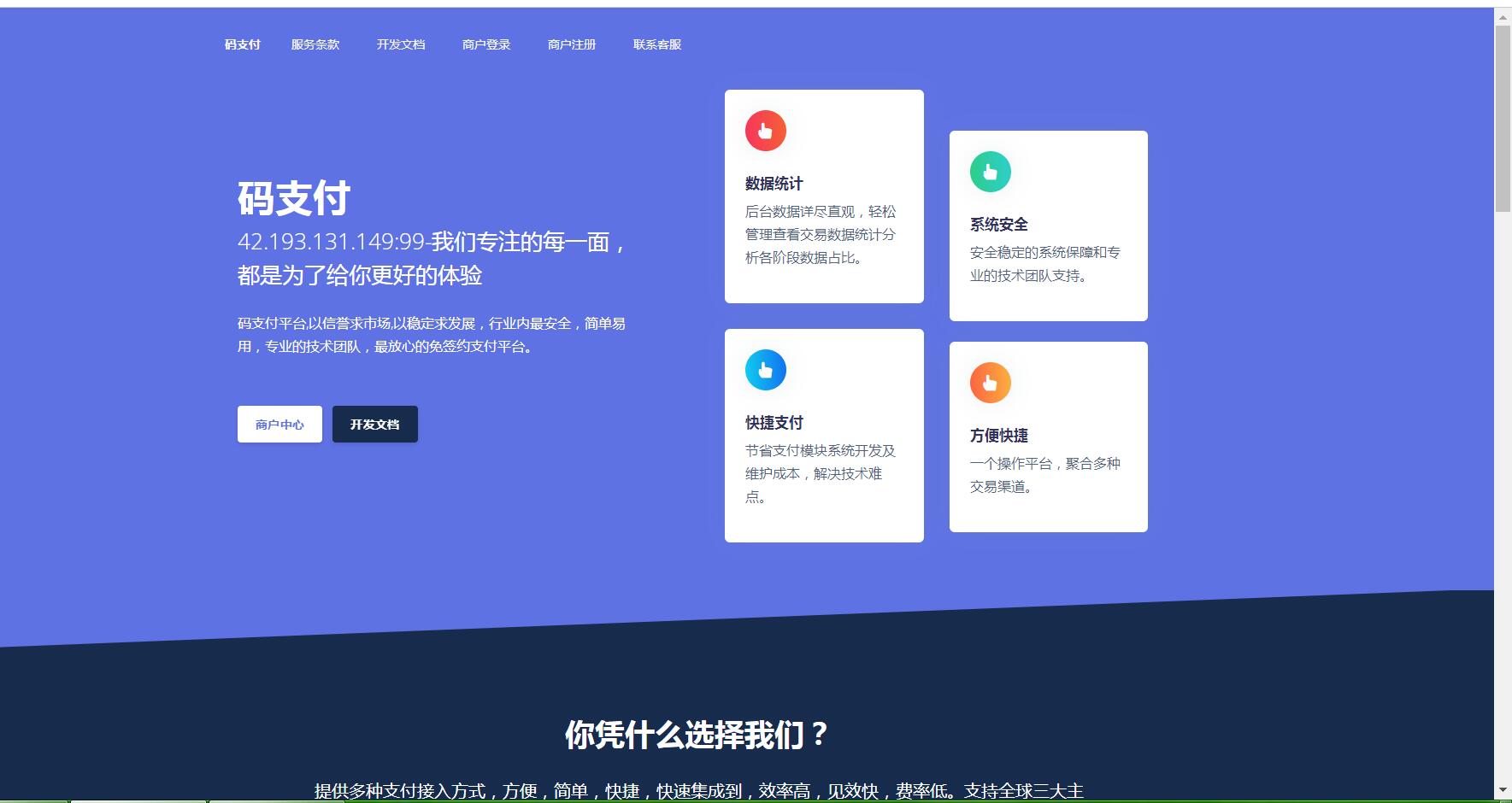
Task: Click the orange 方便快捷 hand icon
Action: point(990,383)
